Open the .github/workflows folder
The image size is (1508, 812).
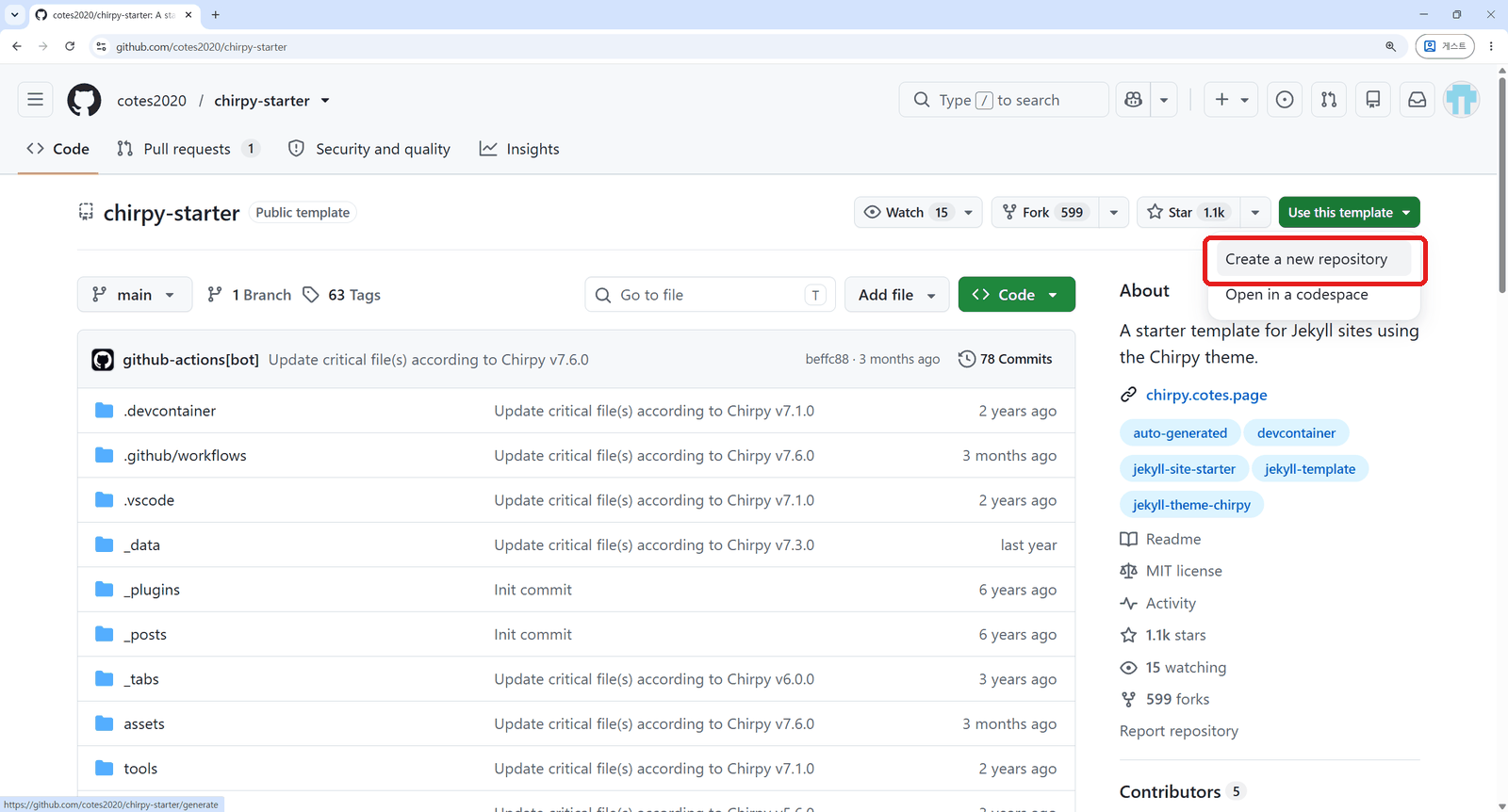click(185, 456)
